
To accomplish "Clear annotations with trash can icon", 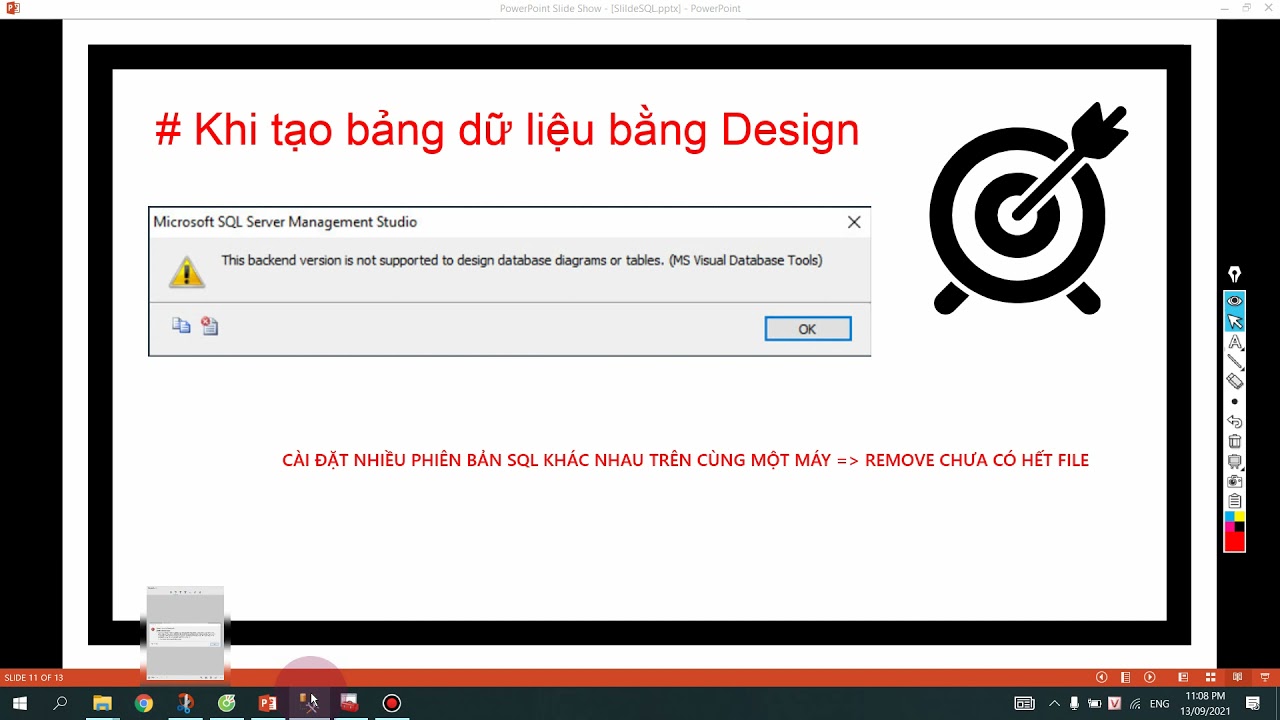I will point(1234,441).
